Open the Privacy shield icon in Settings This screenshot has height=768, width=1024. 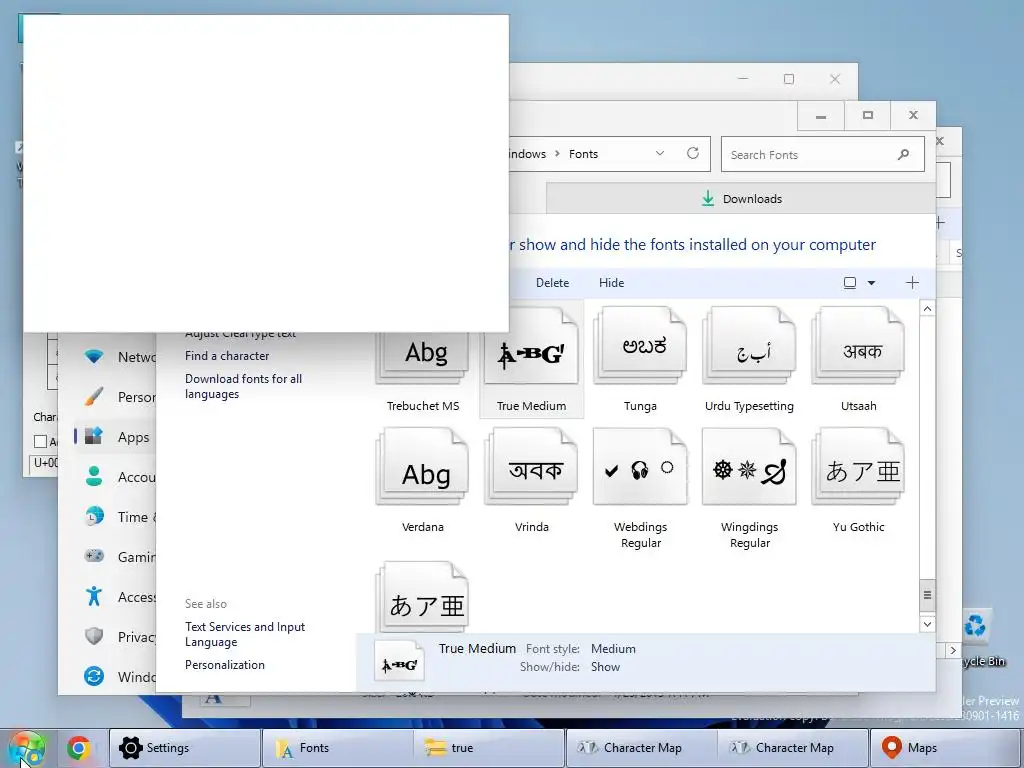click(x=94, y=636)
